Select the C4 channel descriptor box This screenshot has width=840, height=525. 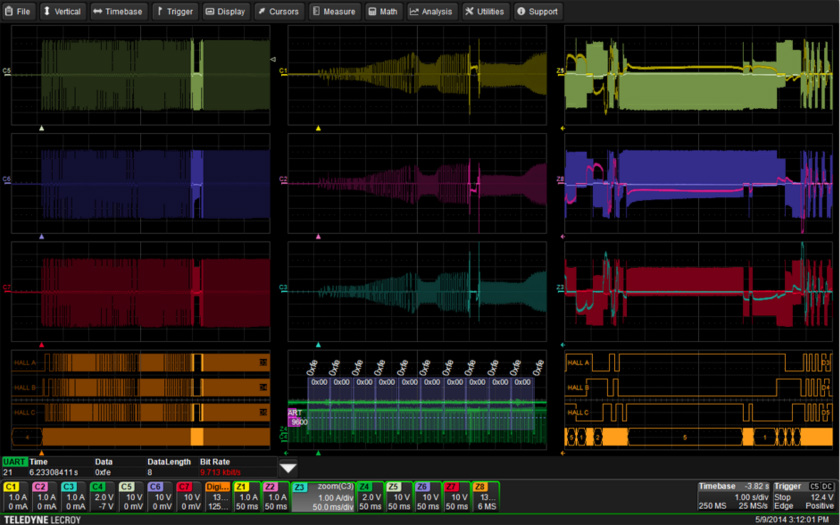click(103, 496)
